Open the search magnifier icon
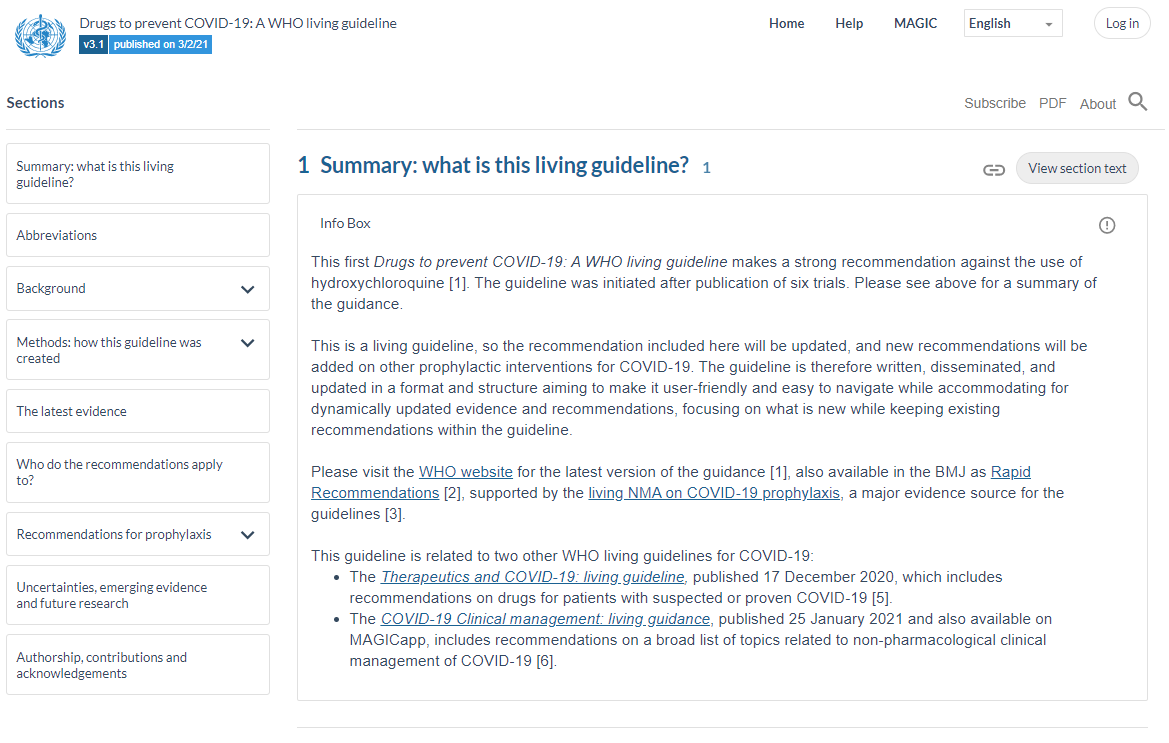The width and height of the screenshot is (1169, 743). pyautogui.click(x=1137, y=101)
